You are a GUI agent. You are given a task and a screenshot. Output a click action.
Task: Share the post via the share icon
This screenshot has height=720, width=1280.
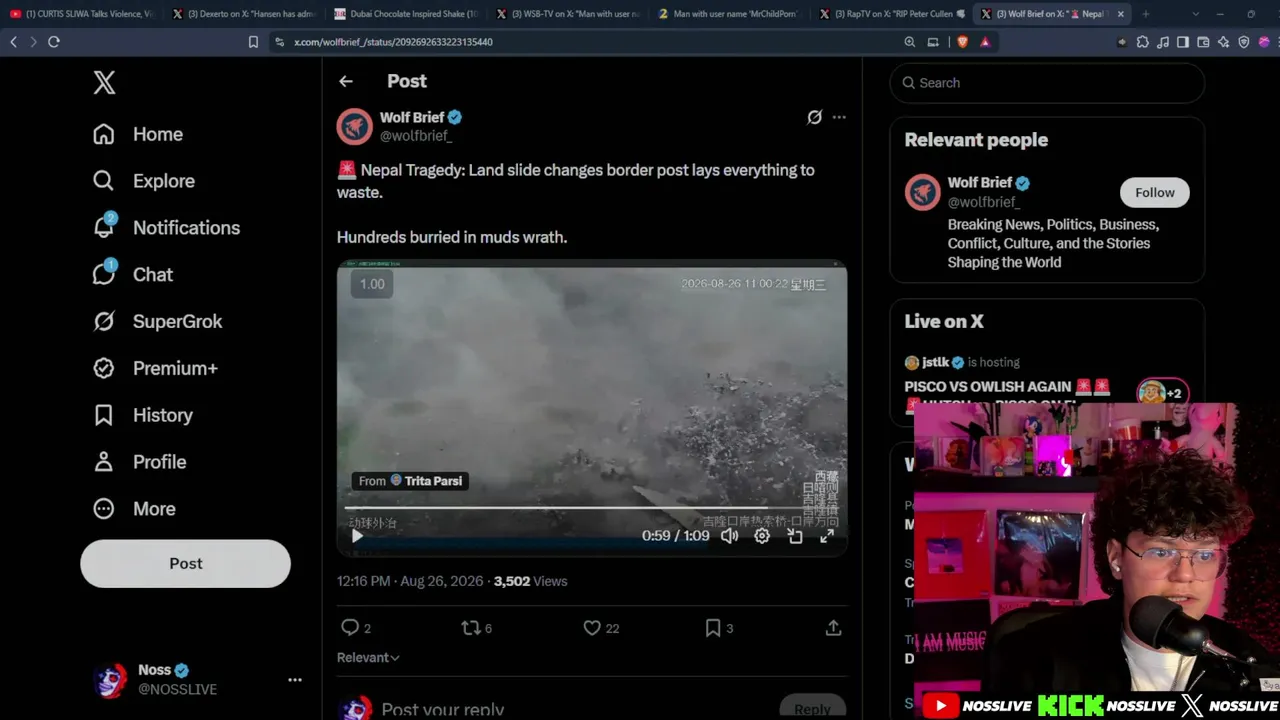click(x=833, y=628)
